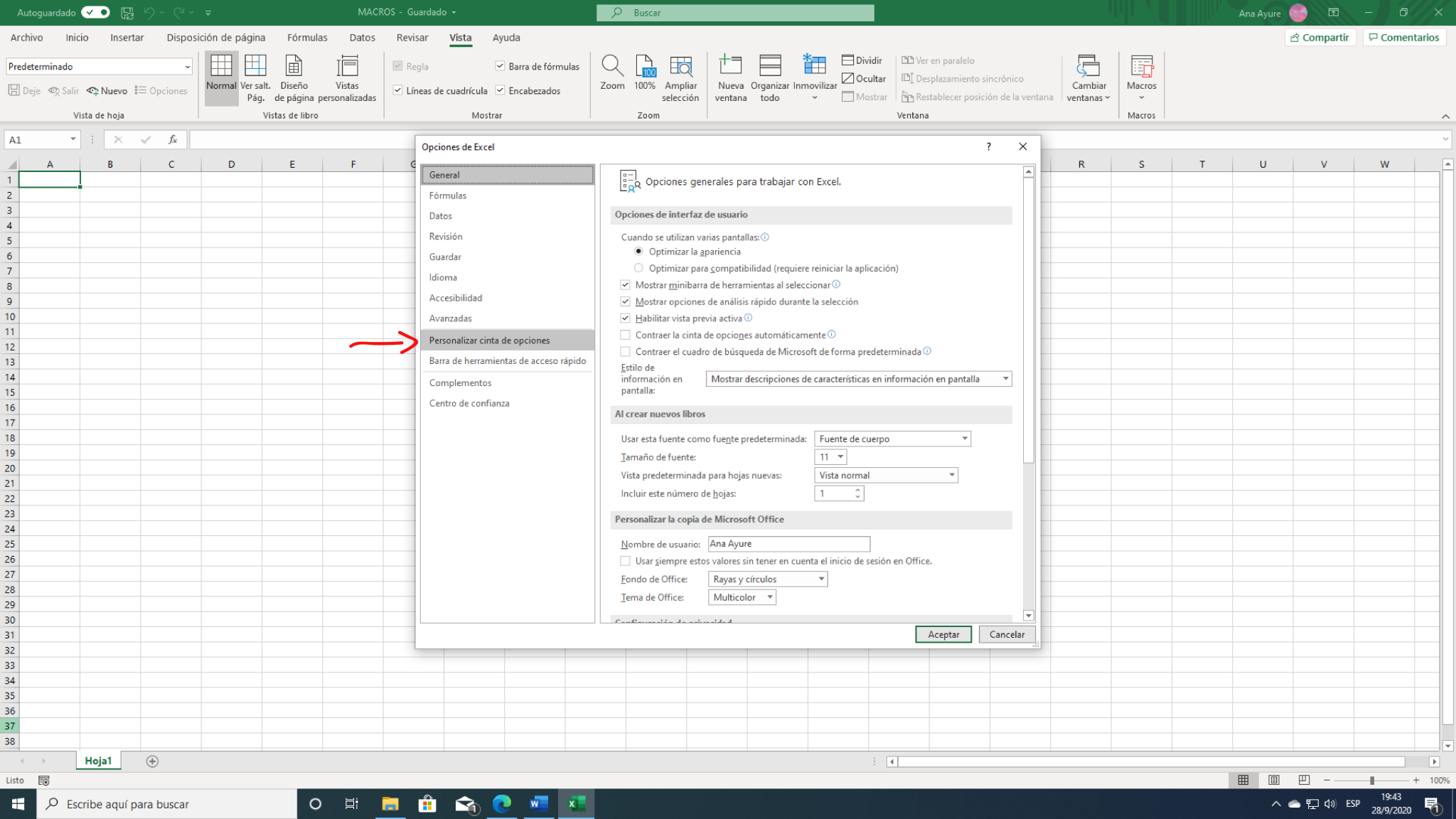Select the Diseño de página view icon
The height and width of the screenshot is (819, 1456).
point(294,75)
